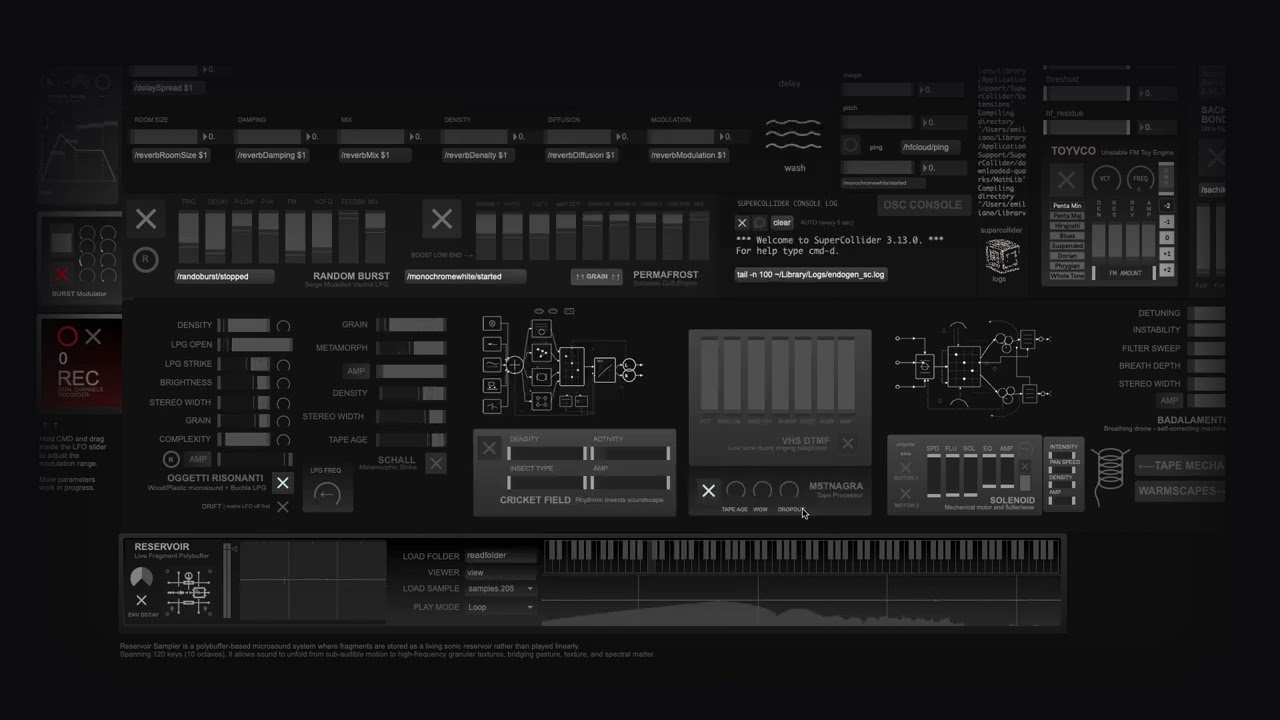Click the Random Burst circled R button
The width and height of the screenshot is (1280, 720).
(x=145, y=259)
